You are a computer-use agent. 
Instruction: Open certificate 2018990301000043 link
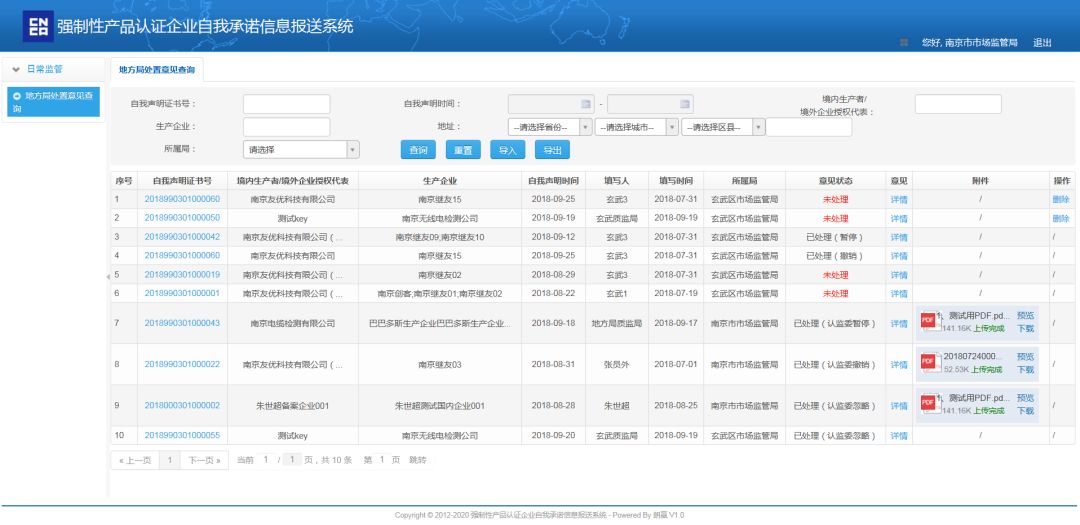point(182,323)
